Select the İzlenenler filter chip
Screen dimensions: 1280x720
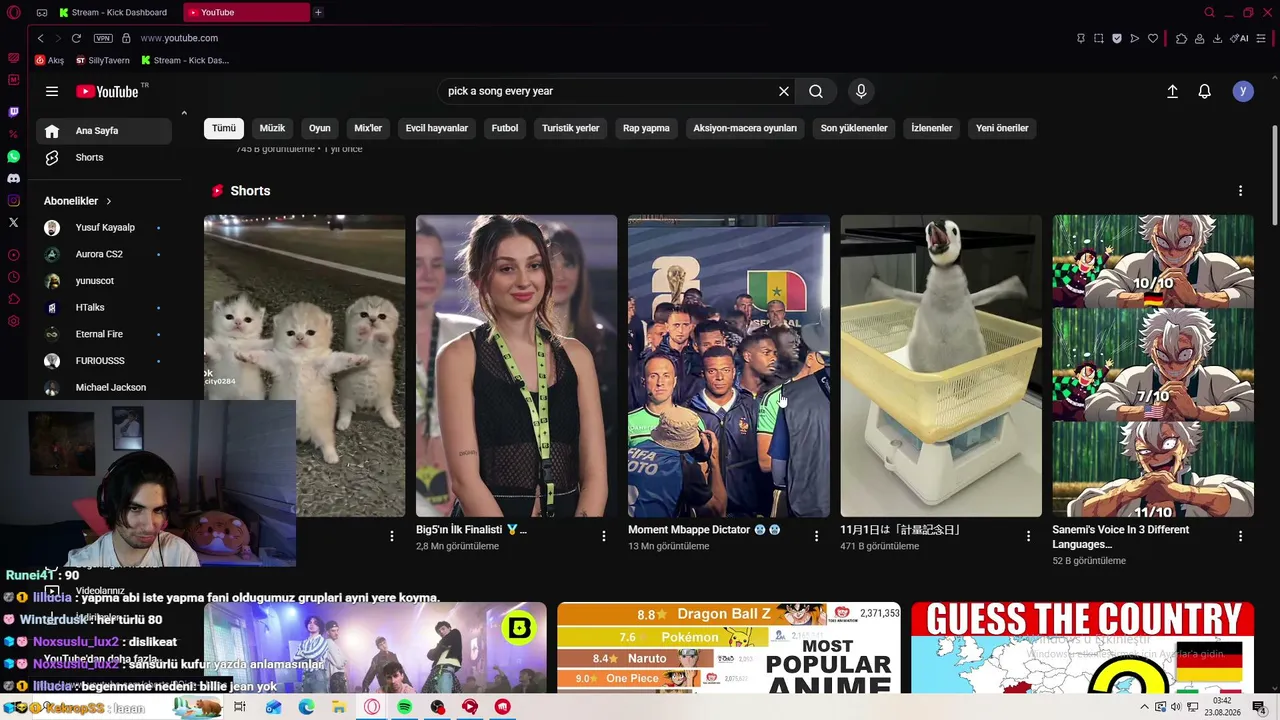point(932,128)
